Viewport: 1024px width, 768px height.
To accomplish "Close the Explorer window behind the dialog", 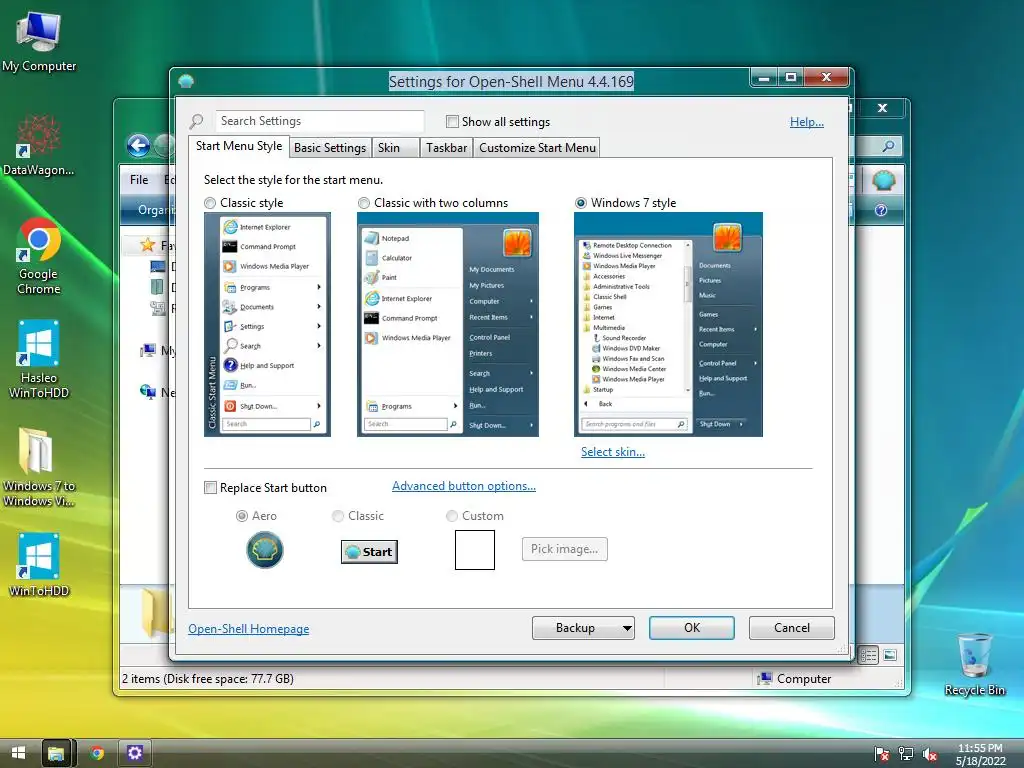I will click(882, 108).
